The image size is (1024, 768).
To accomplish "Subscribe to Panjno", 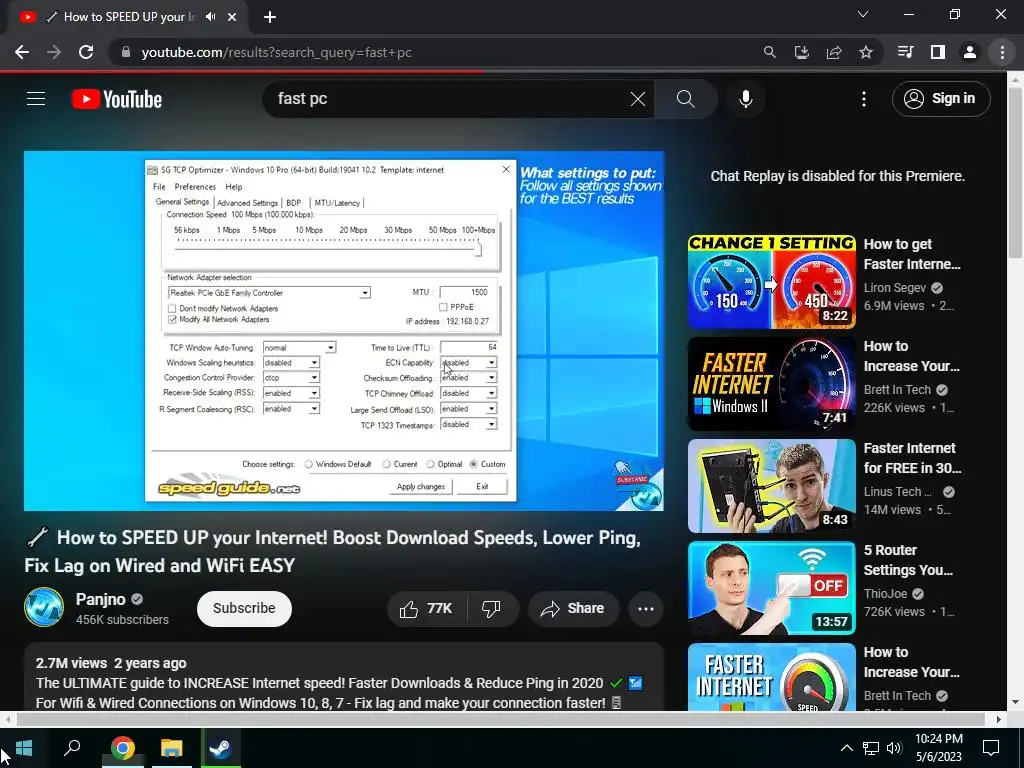I will click(x=244, y=609).
